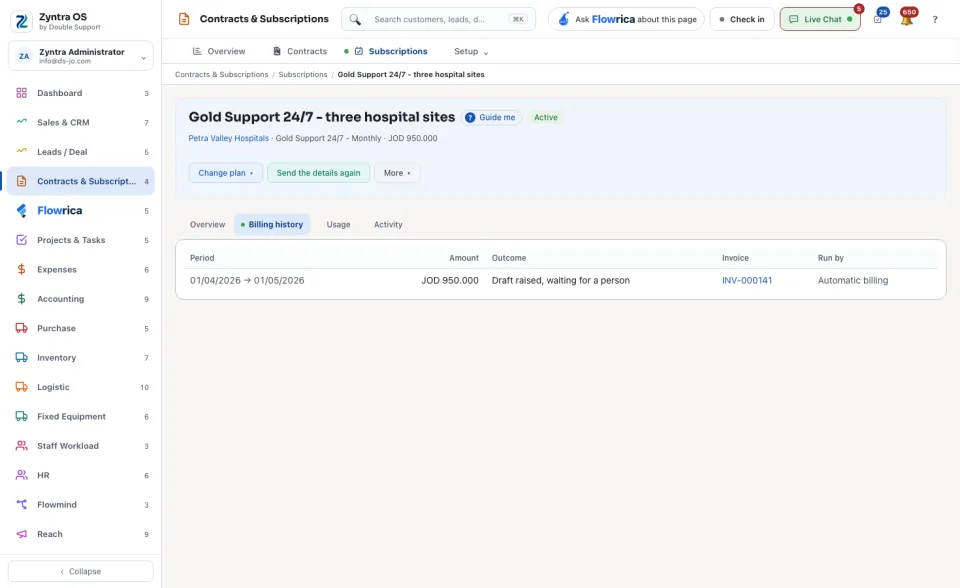The image size is (960, 588).
Task: Click the header Contracts & Subscriptions page icon
Action: tap(184, 19)
